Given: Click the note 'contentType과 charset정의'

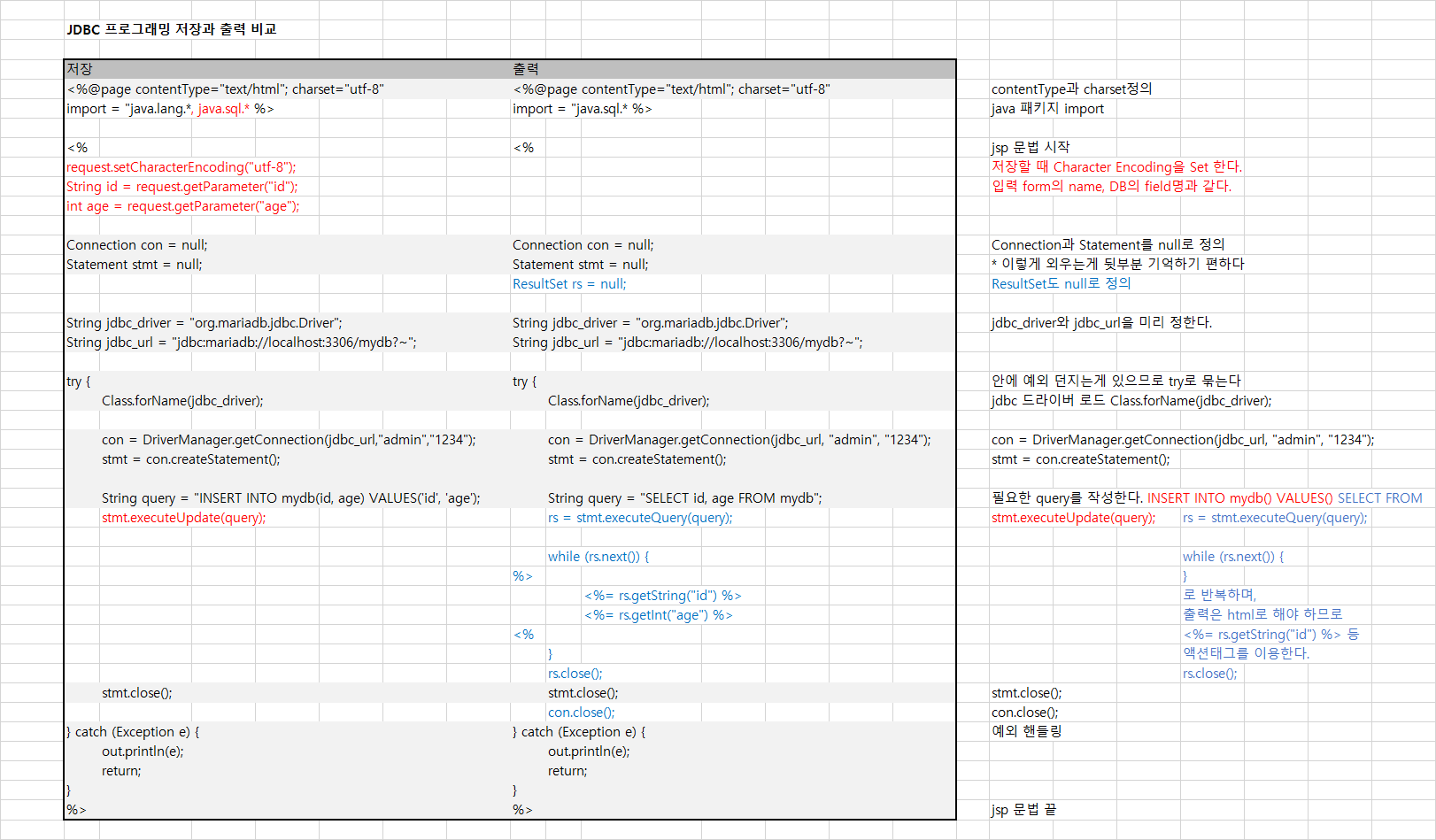Looking at the screenshot, I should coord(1072,89).
